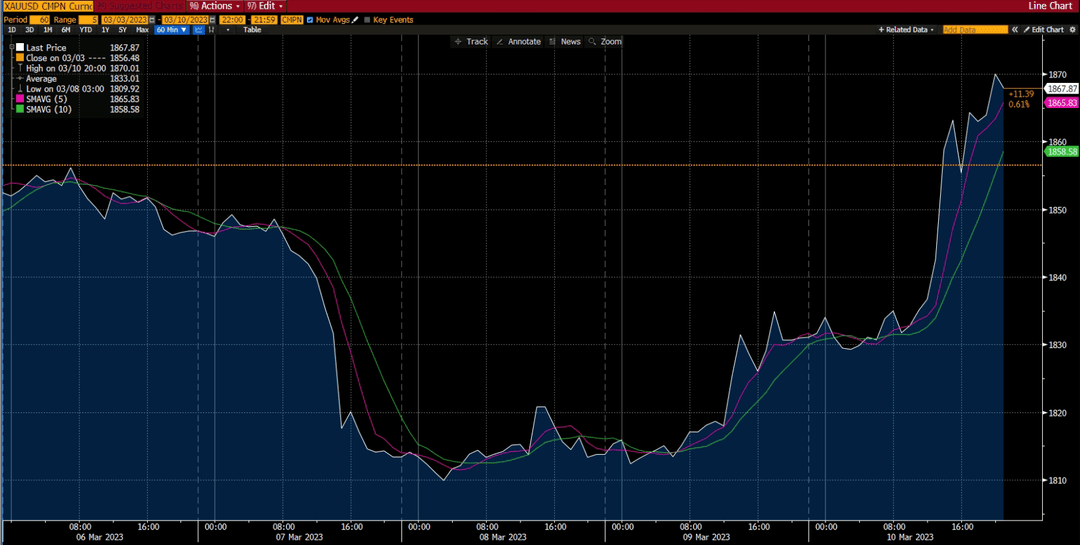Click the pink SMAVG (5) color swatch
1080x545 pixels.
coord(19,100)
